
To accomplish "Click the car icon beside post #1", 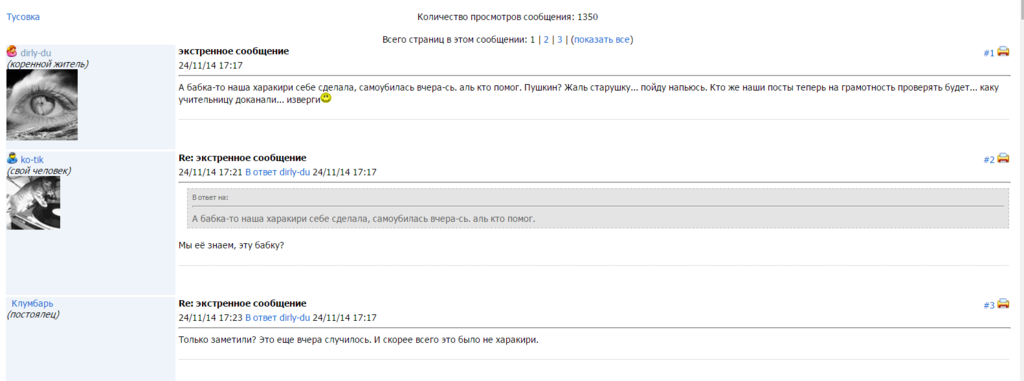I will pyautogui.click(x=1003, y=52).
